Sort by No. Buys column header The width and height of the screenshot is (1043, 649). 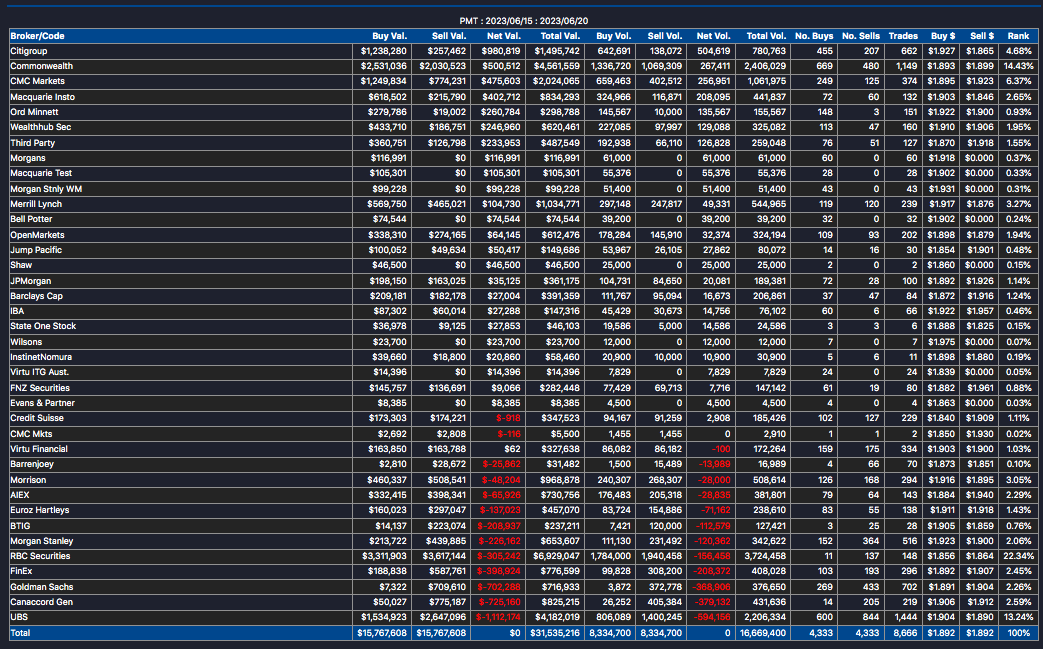point(814,36)
